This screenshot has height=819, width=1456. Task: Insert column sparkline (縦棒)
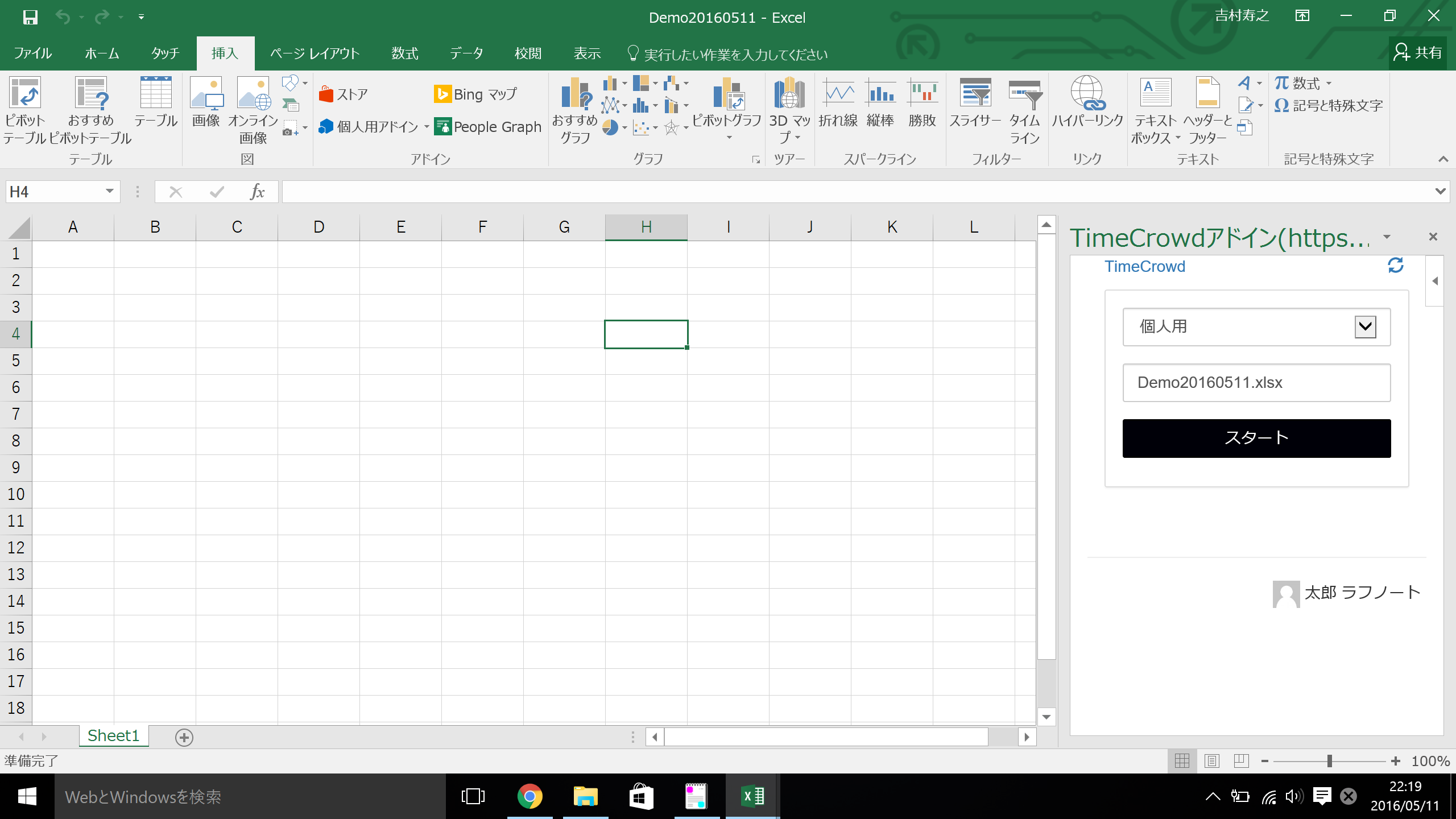880,102
